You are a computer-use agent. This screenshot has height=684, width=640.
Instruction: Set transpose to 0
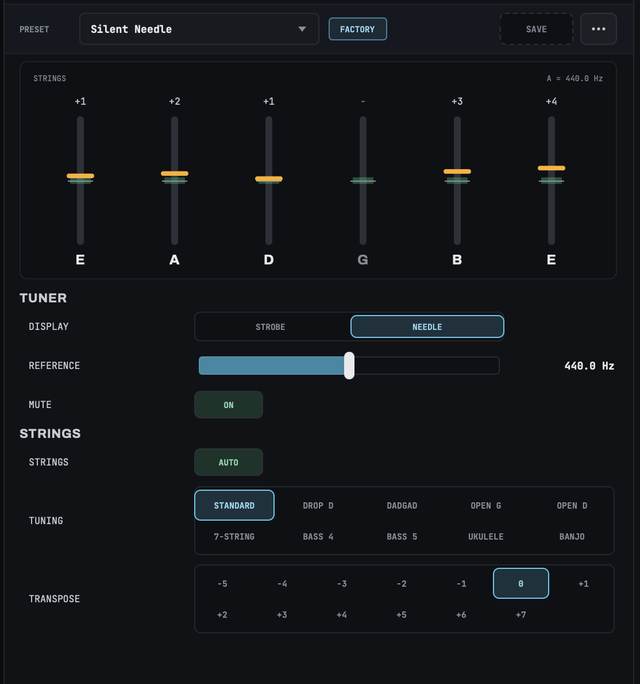(521, 583)
